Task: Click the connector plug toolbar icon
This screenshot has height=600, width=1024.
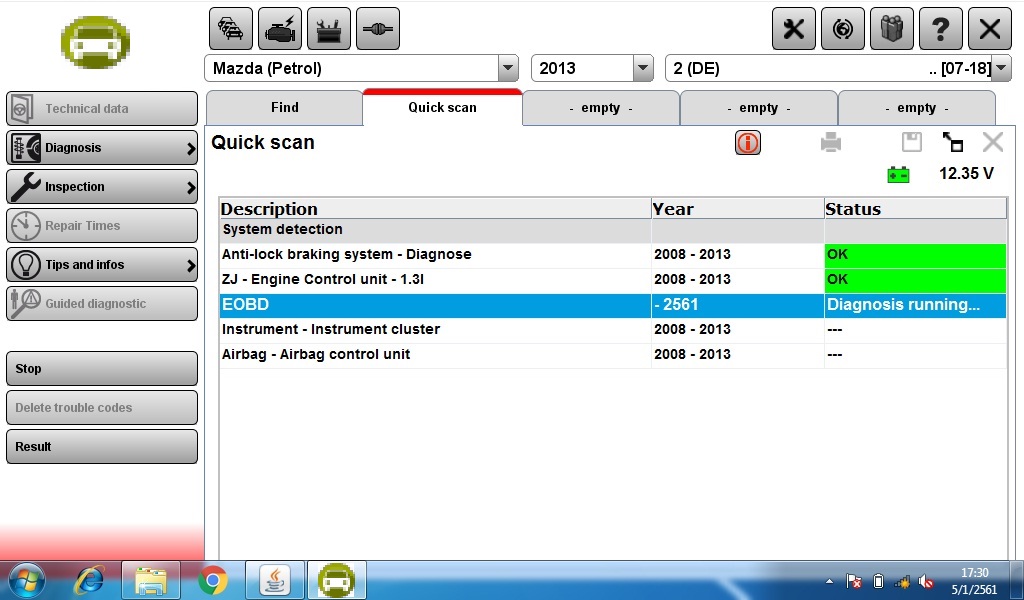Action: tap(378, 29)
